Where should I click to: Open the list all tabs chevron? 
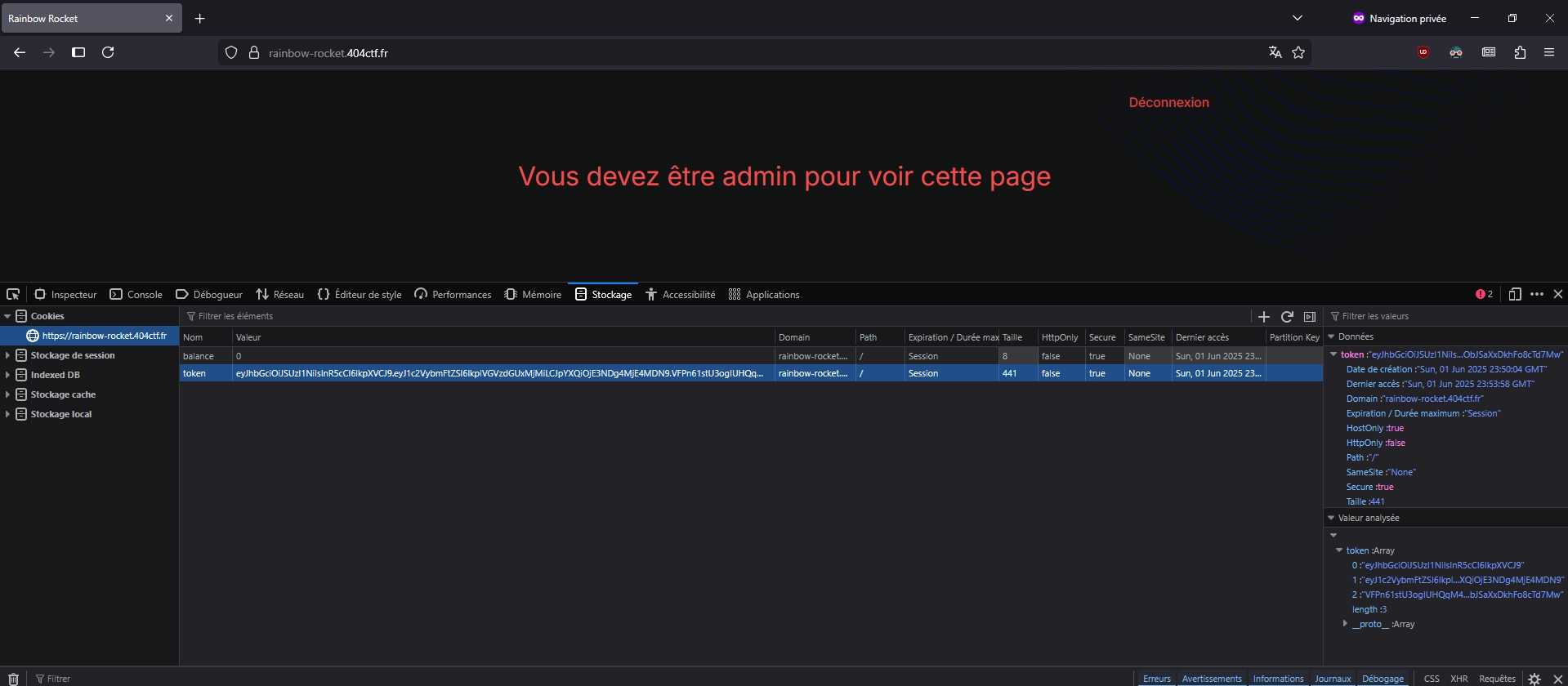pyautogui.click(x=1297, y=18)
